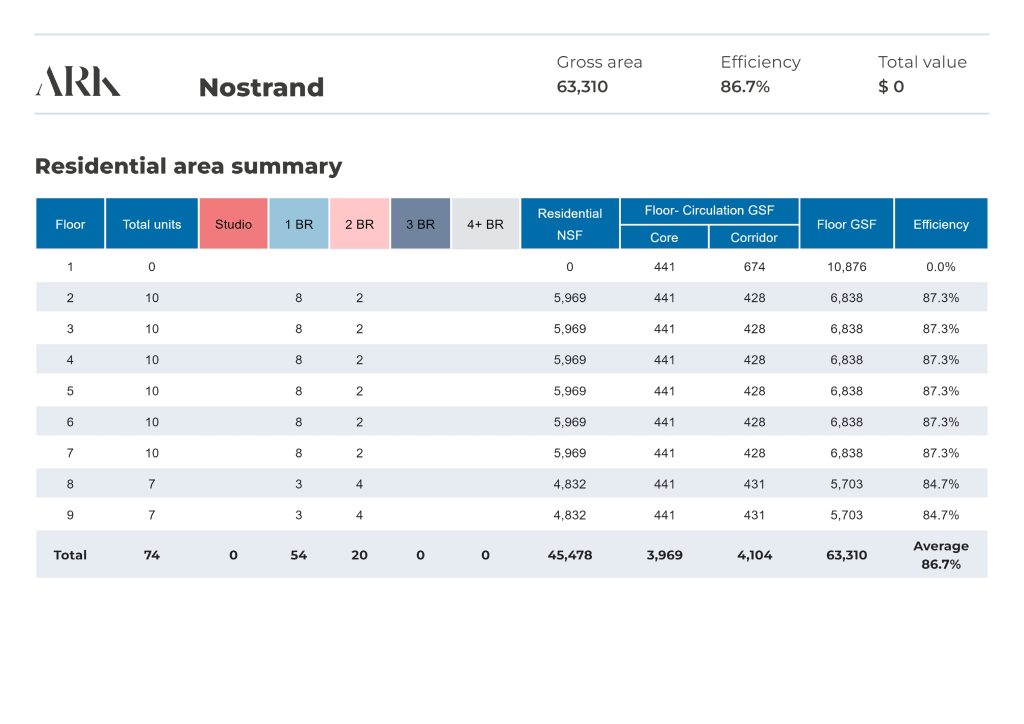Click the Total value $ 0 figure
This screenshot has width=1024, height=724.
(891, 87)
